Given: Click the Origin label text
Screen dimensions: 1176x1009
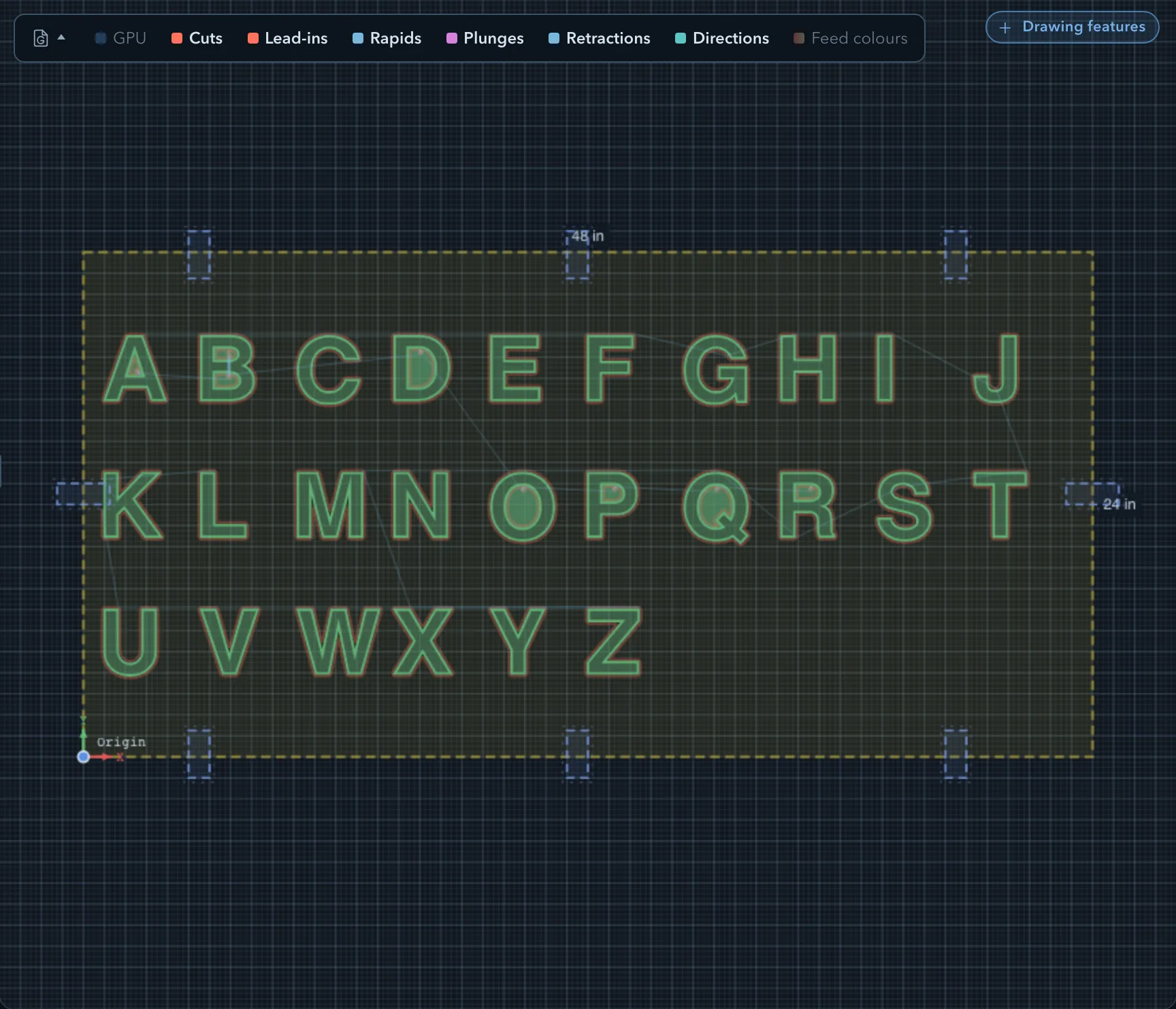Looking at the screenshot, I should (x=121, y=741).
